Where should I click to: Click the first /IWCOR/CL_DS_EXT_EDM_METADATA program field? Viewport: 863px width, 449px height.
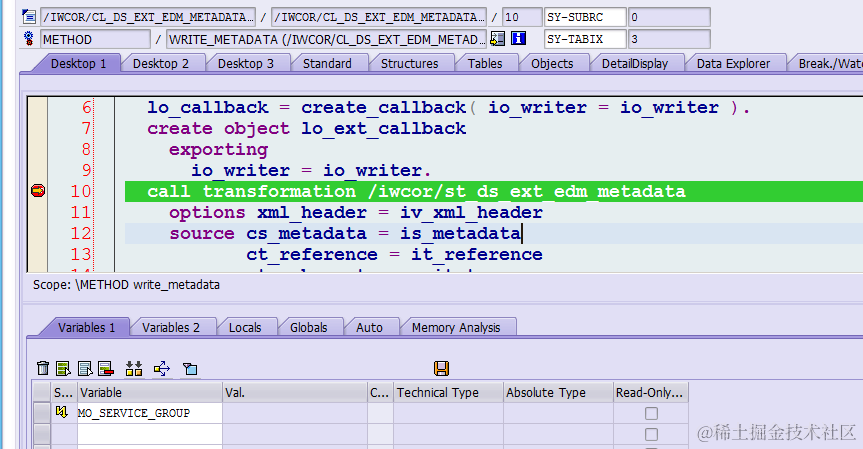point(148,17)
